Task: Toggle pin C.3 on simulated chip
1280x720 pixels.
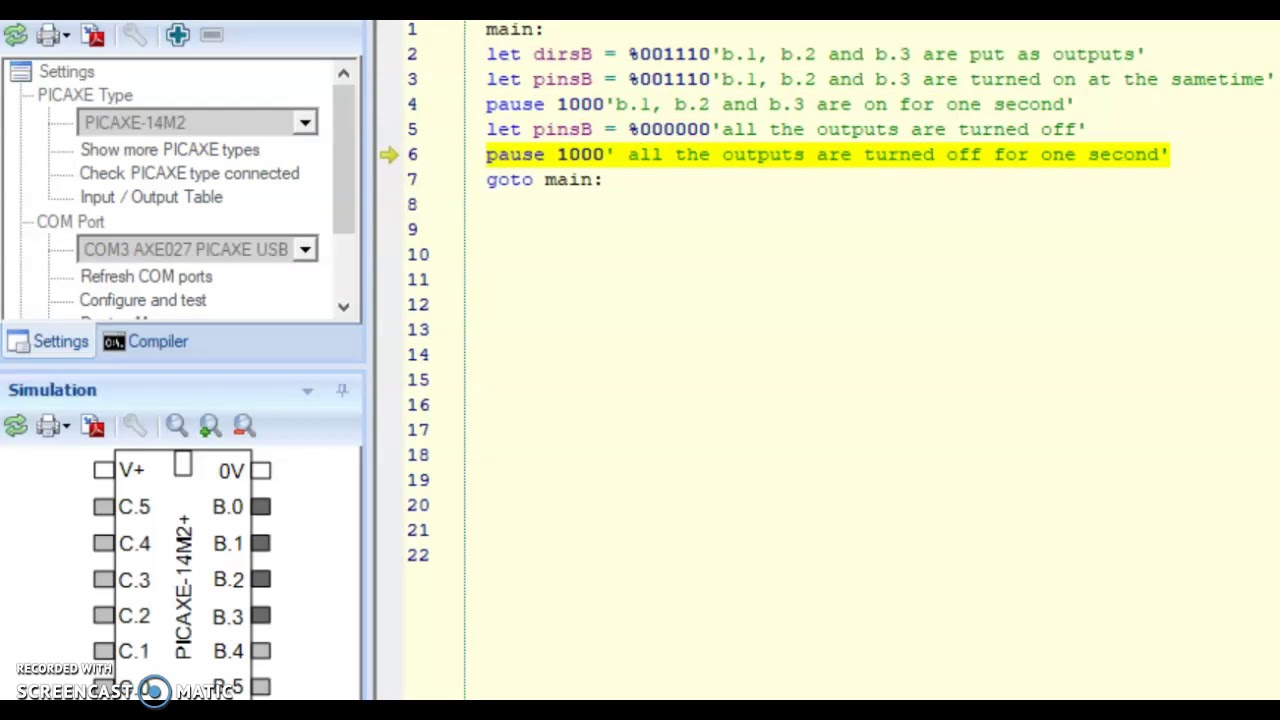Action: pos(104,579)
